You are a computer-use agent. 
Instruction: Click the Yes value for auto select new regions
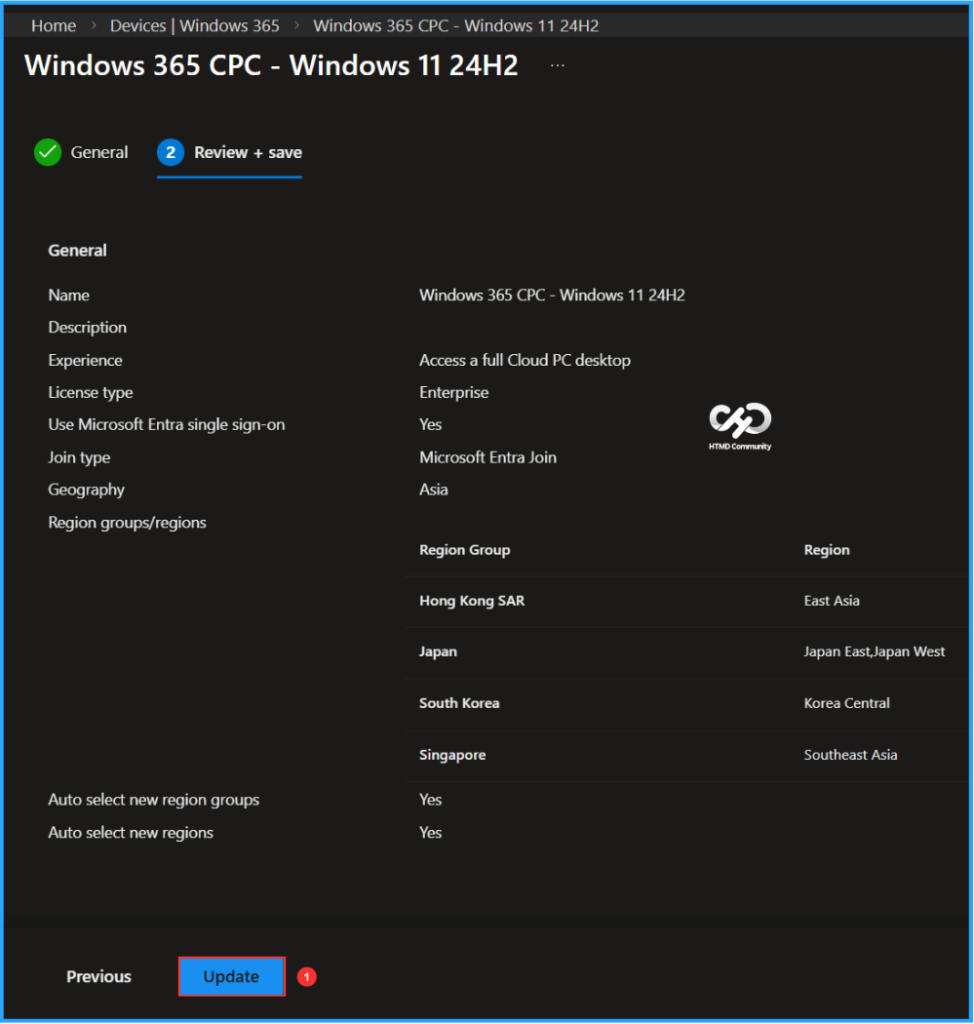[430, 832]
